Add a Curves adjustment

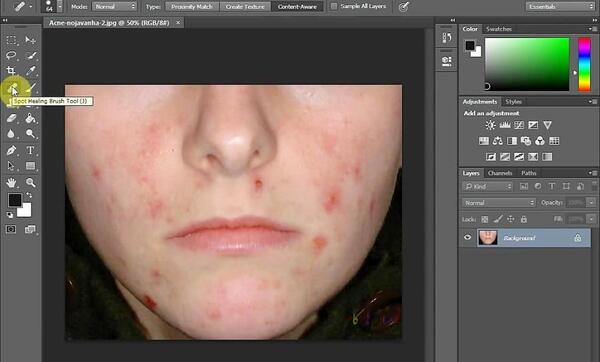click(519, 125)
